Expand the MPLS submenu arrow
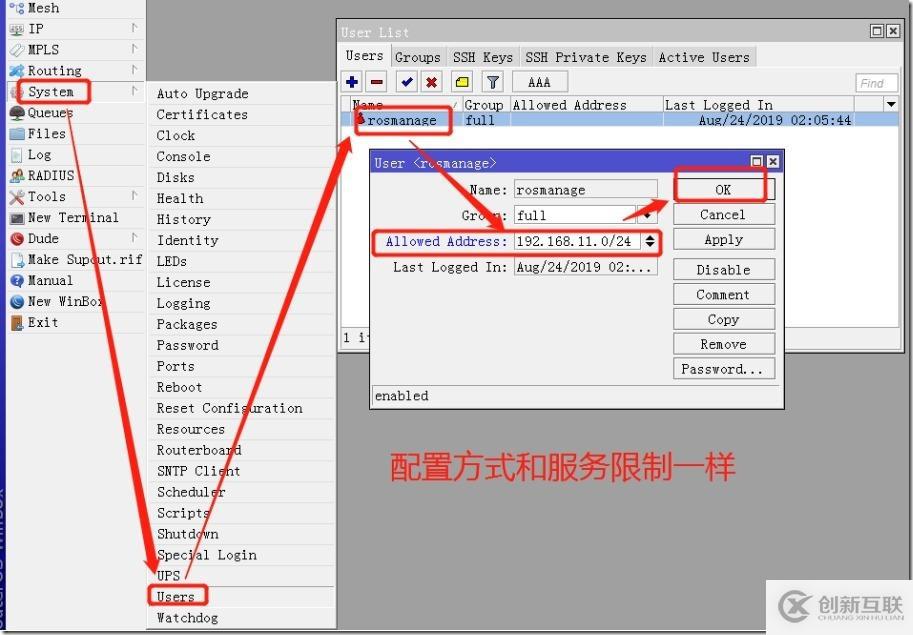 click(x=135, y=49)
